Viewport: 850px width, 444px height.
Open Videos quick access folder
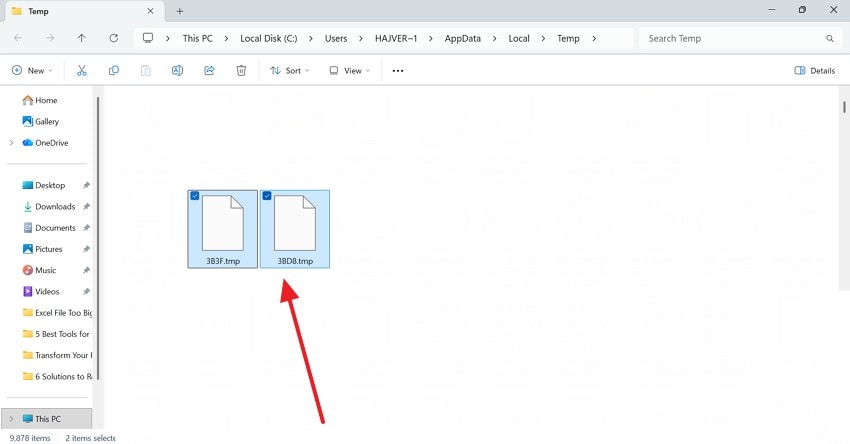[x=41, y=291]
